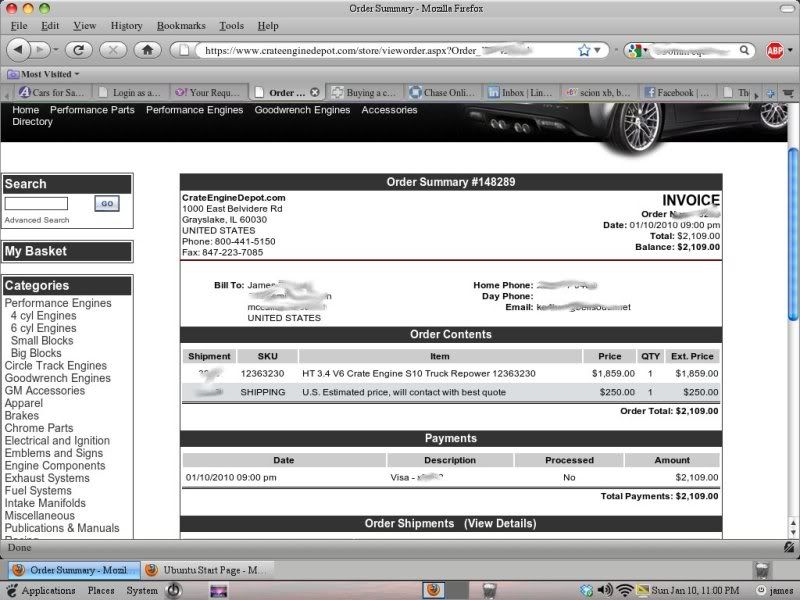Click the Stop loading X button
Screen dimensions: 800x600
(113, 50)
